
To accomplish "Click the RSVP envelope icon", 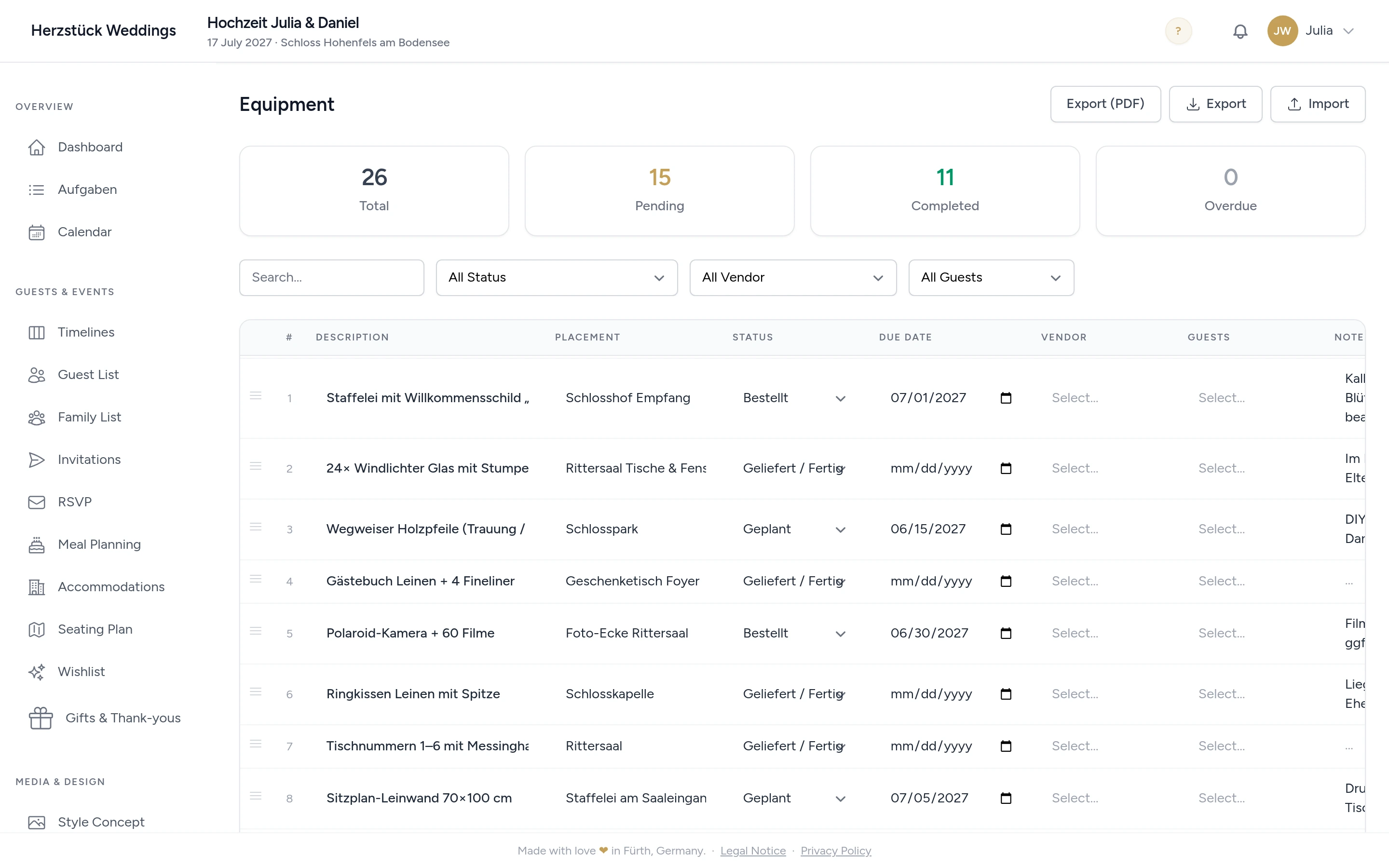I will (x=37, y=502).
